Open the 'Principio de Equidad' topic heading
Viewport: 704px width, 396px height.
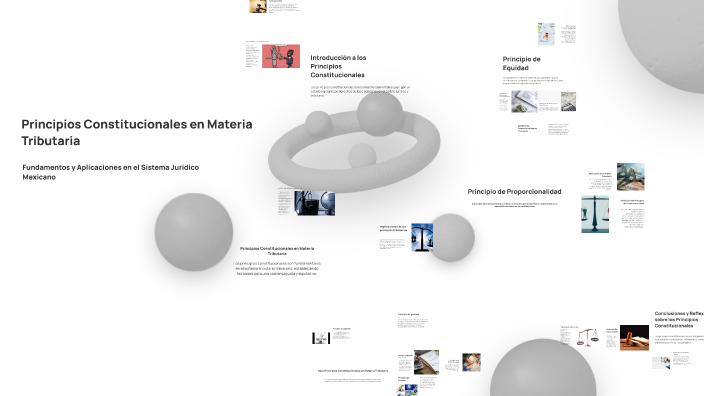point(521,63)
